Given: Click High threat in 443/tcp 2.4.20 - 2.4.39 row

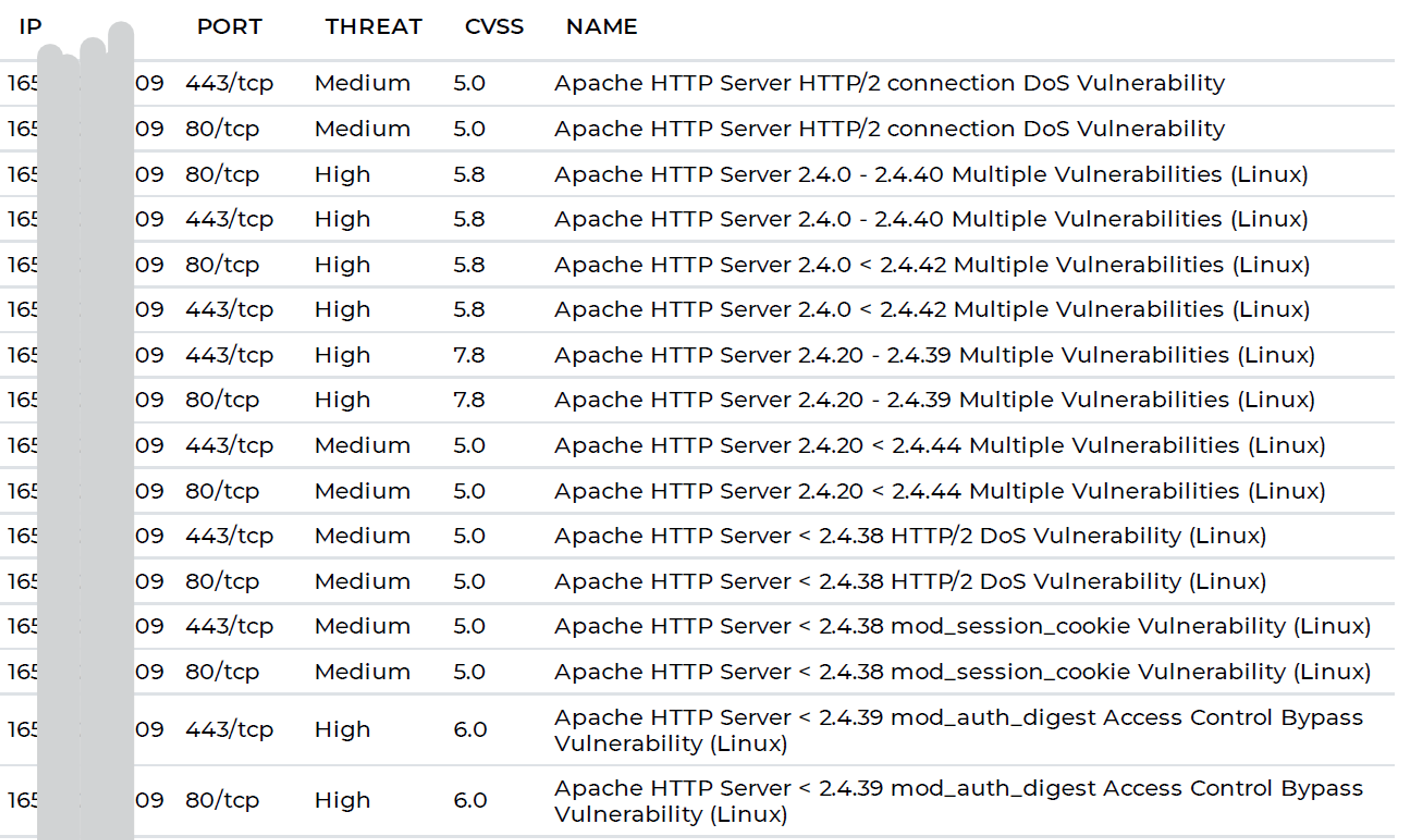Looking at the screenshot, I should (x=343, y=356).
